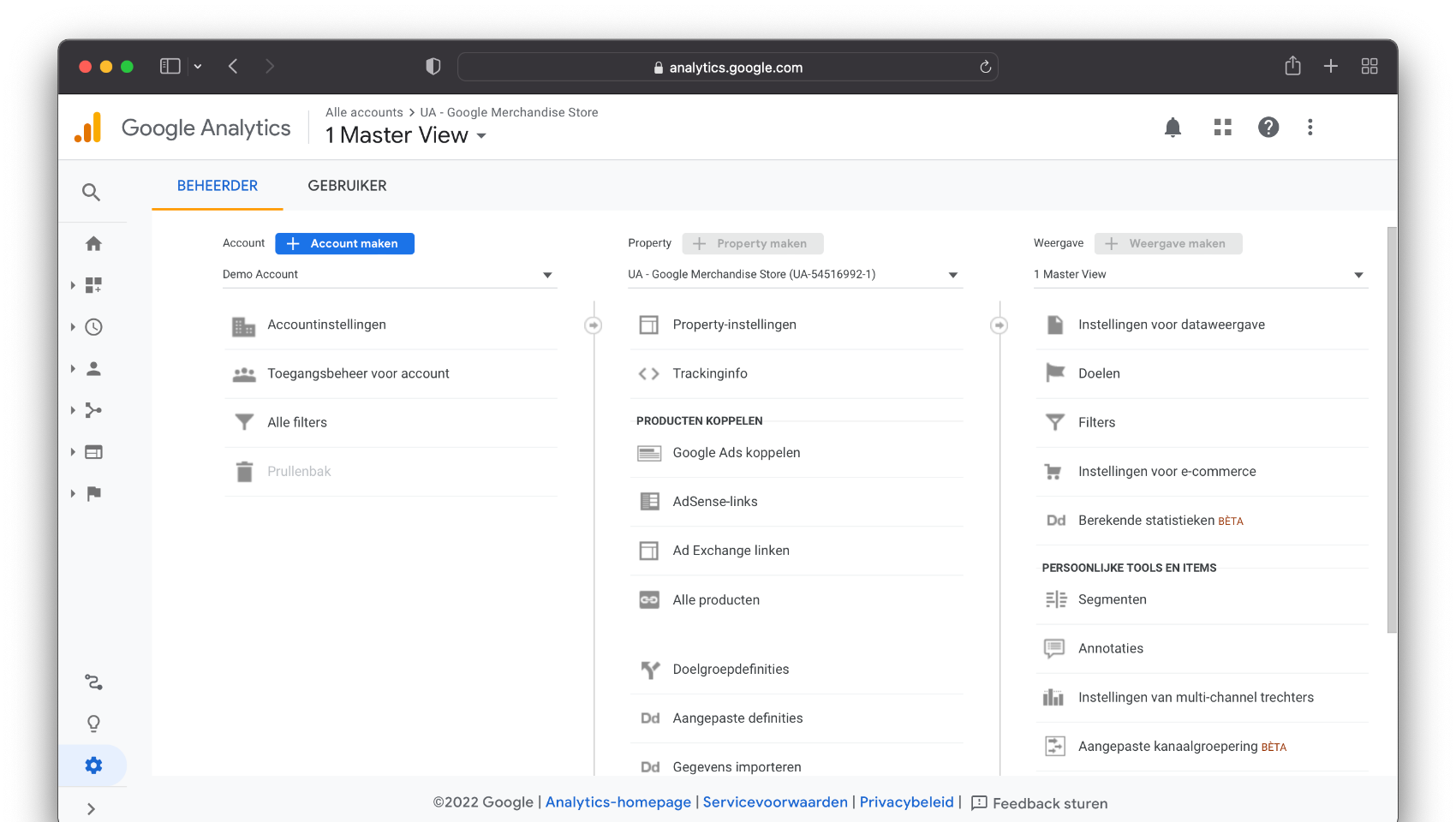1456x822 pixels.
Task: Go back with Safari back arrow
Action: tap(233, 66)
